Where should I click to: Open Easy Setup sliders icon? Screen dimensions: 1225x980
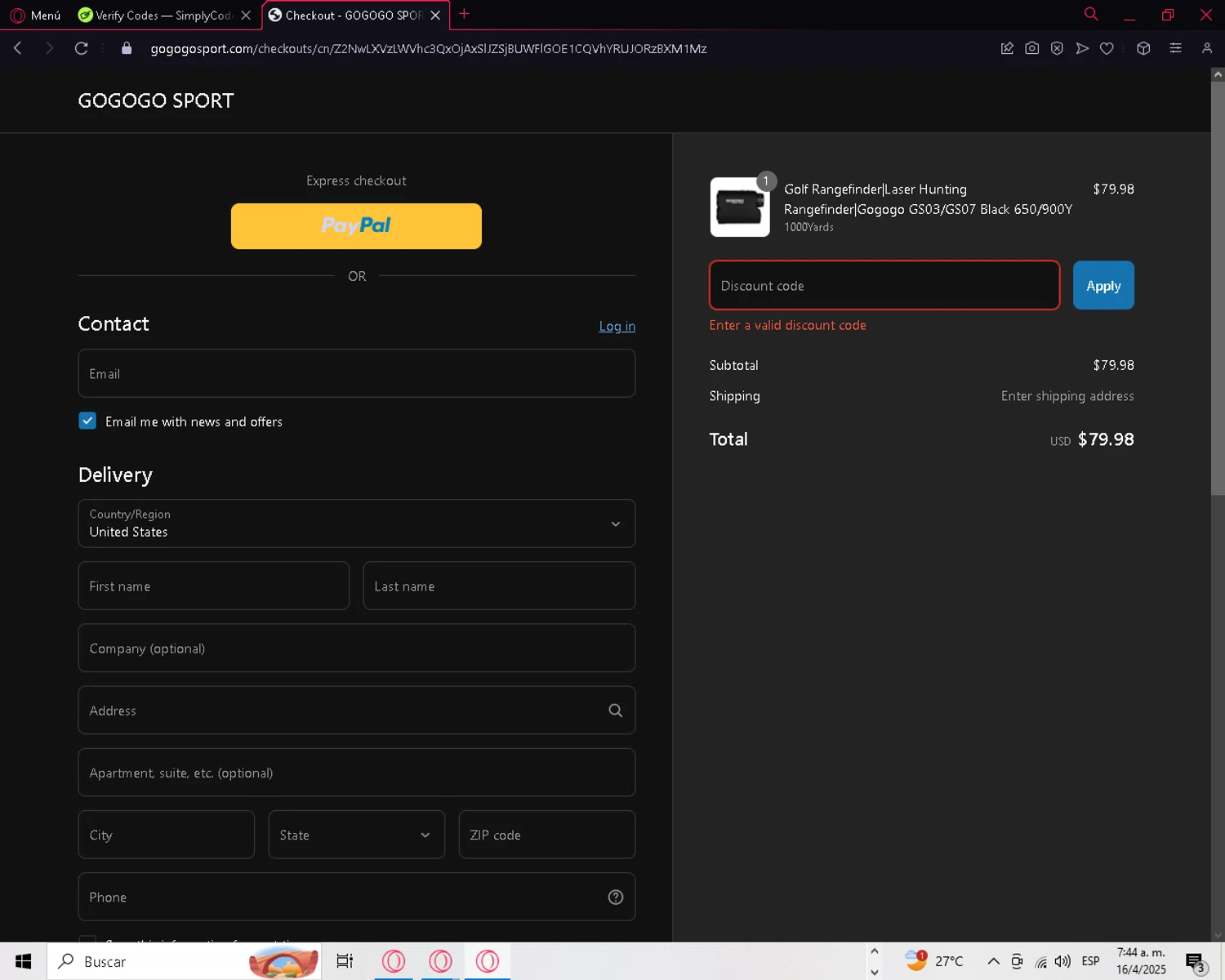[1175, 48]
